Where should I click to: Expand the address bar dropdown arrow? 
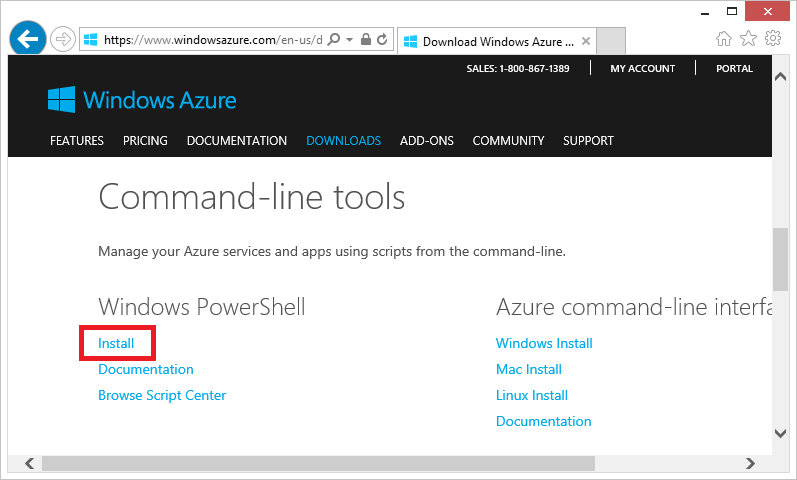(x=350, y=39)
